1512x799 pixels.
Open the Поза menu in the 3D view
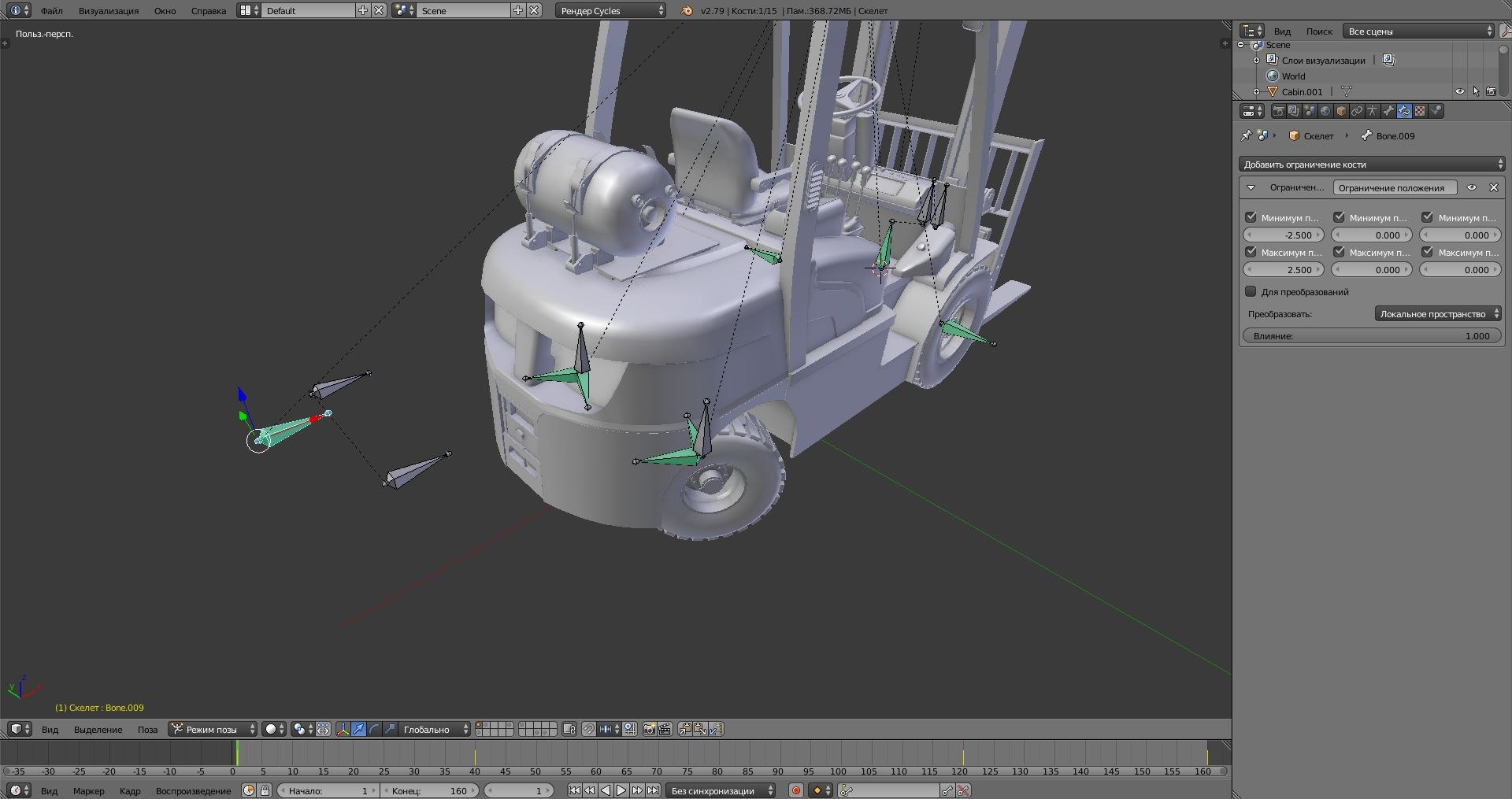click(x=147, y=729)
